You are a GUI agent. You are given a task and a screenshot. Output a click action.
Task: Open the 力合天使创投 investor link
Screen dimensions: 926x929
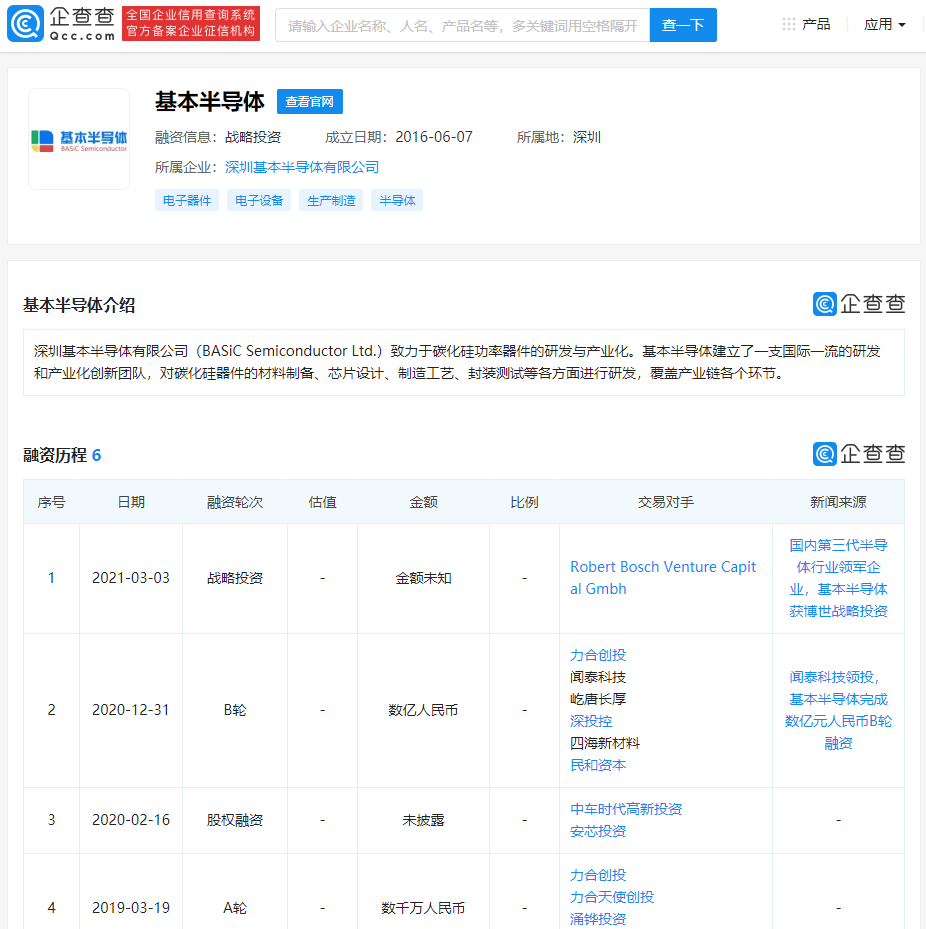pyautogui.click(x=612, y=897)
